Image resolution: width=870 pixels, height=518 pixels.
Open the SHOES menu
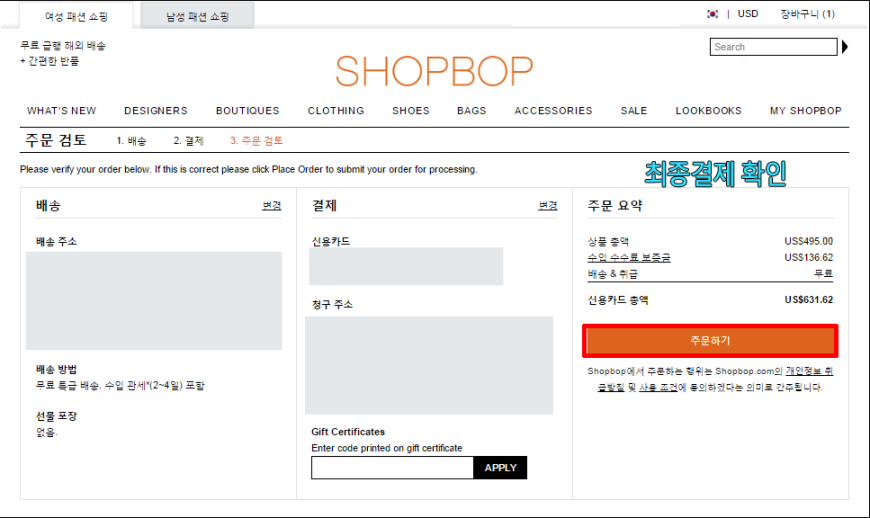[411, 111]
